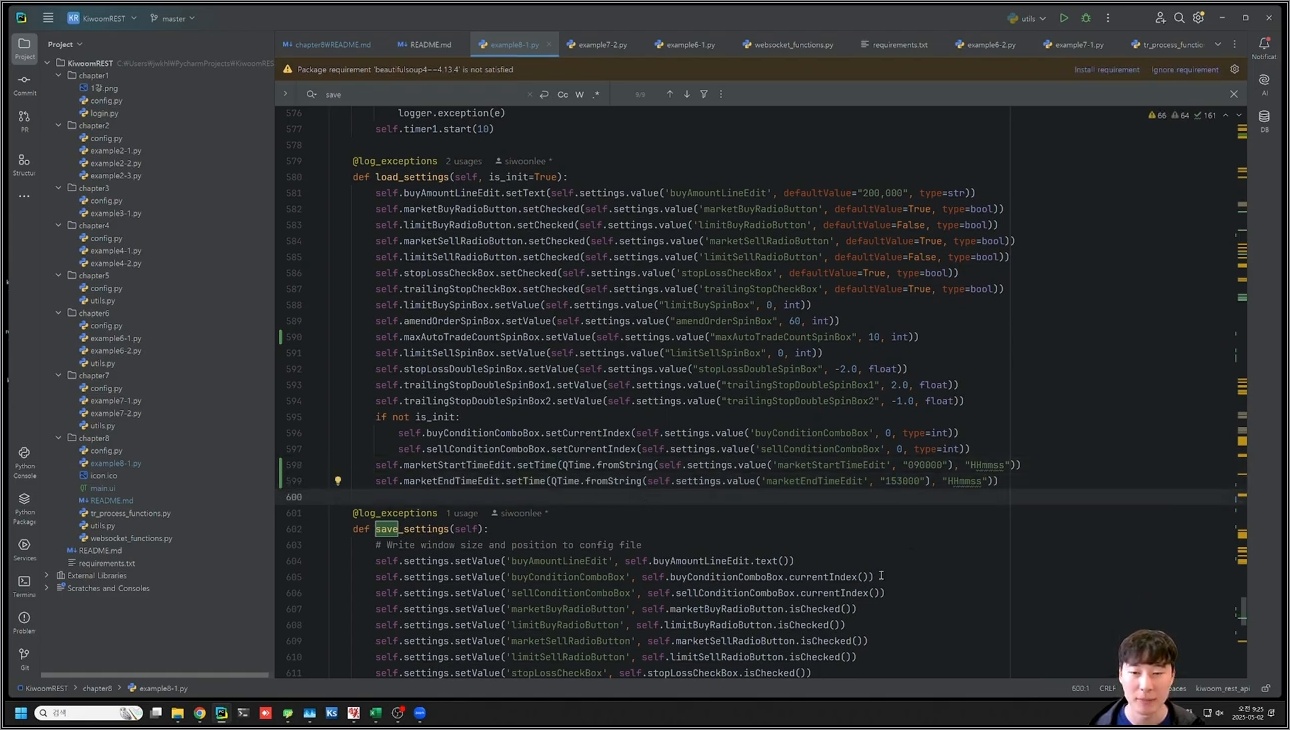
Task: Filter search results funnel icon
Action: click(x=704, y=94)
